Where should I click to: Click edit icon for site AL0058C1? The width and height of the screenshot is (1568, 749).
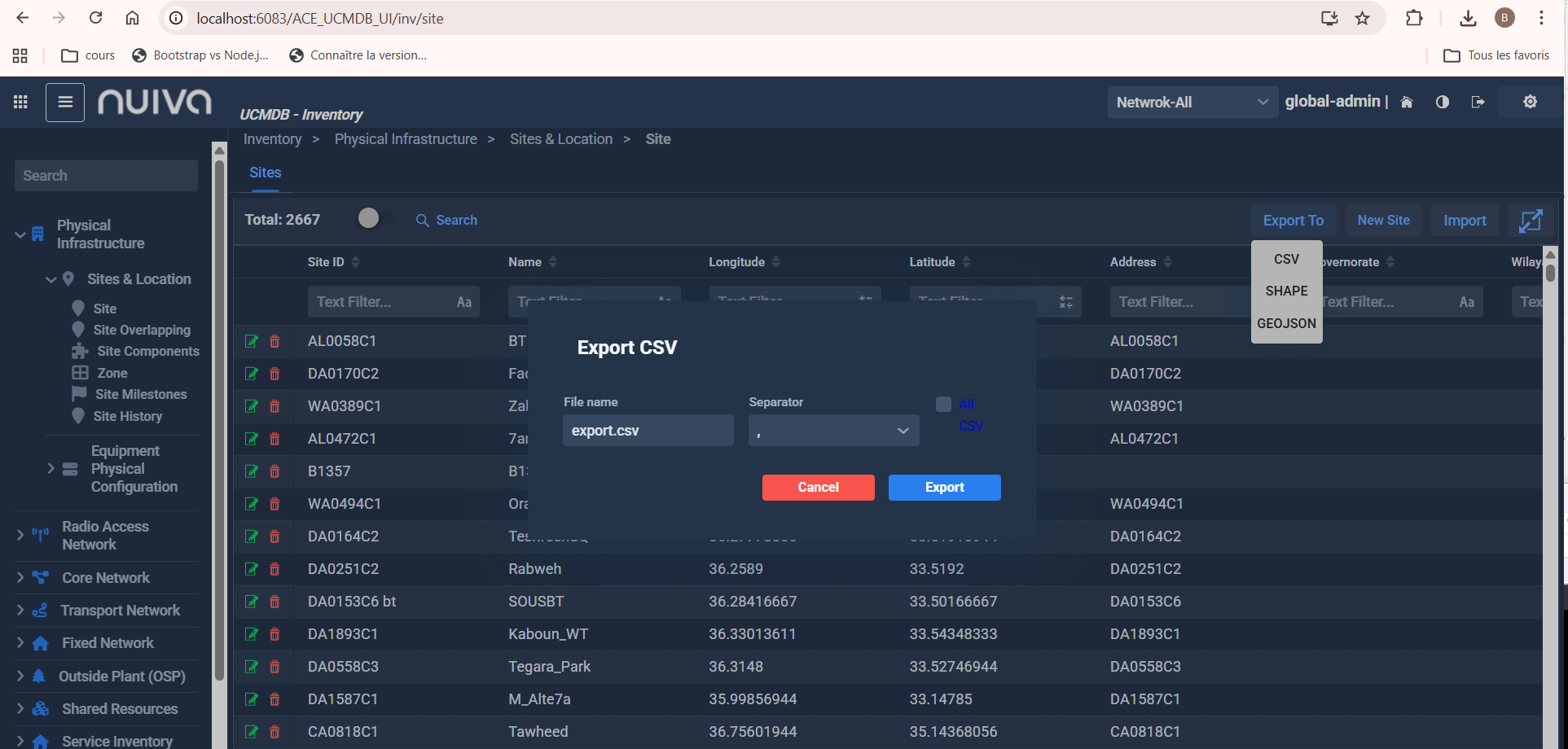click(x=252, y=341)
